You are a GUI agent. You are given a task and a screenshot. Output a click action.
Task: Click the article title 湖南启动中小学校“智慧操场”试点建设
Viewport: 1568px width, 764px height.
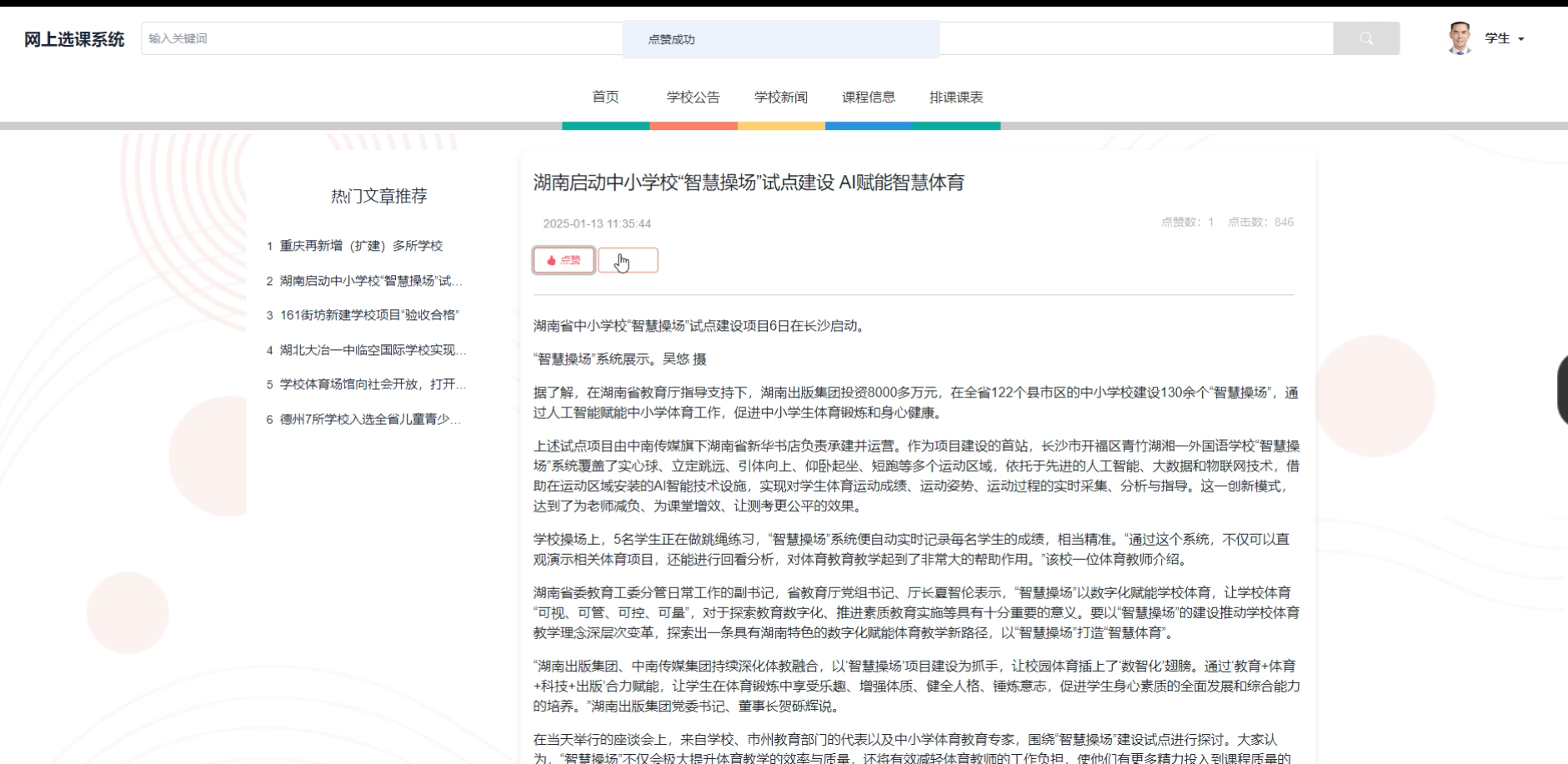749,182
